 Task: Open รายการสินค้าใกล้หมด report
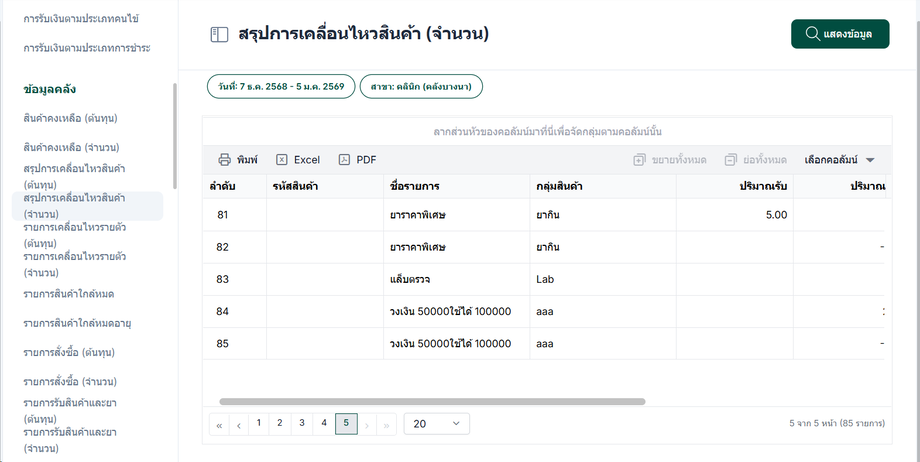point(69,294)
